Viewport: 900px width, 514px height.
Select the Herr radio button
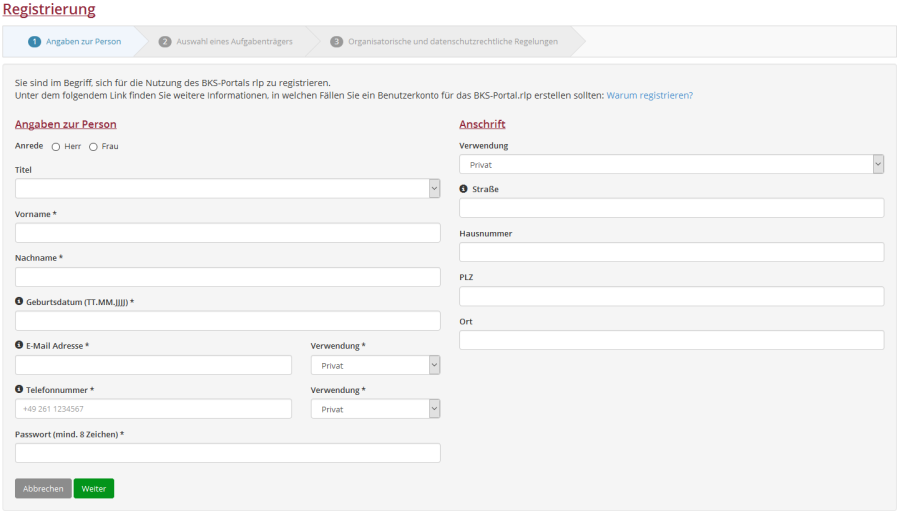click(x=56, y=147)
